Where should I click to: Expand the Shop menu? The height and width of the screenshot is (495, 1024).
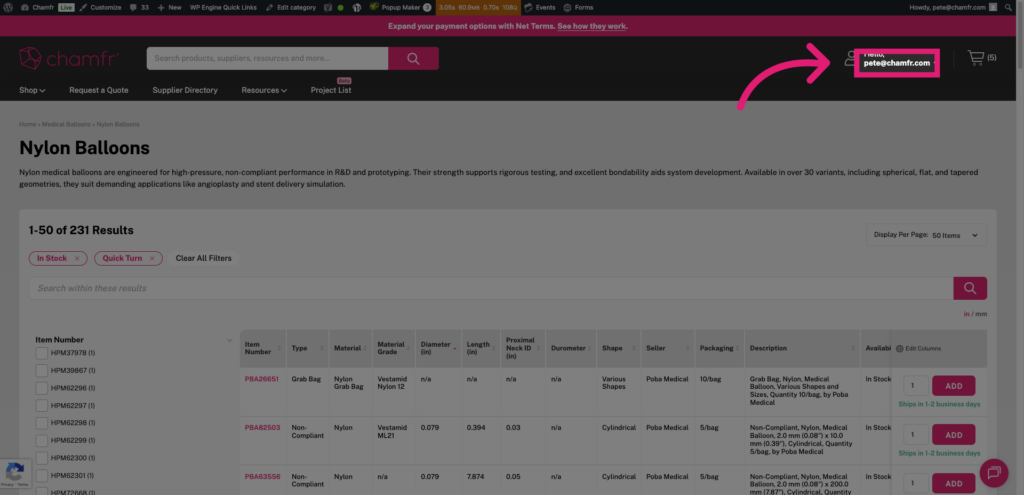coord(32,90)
